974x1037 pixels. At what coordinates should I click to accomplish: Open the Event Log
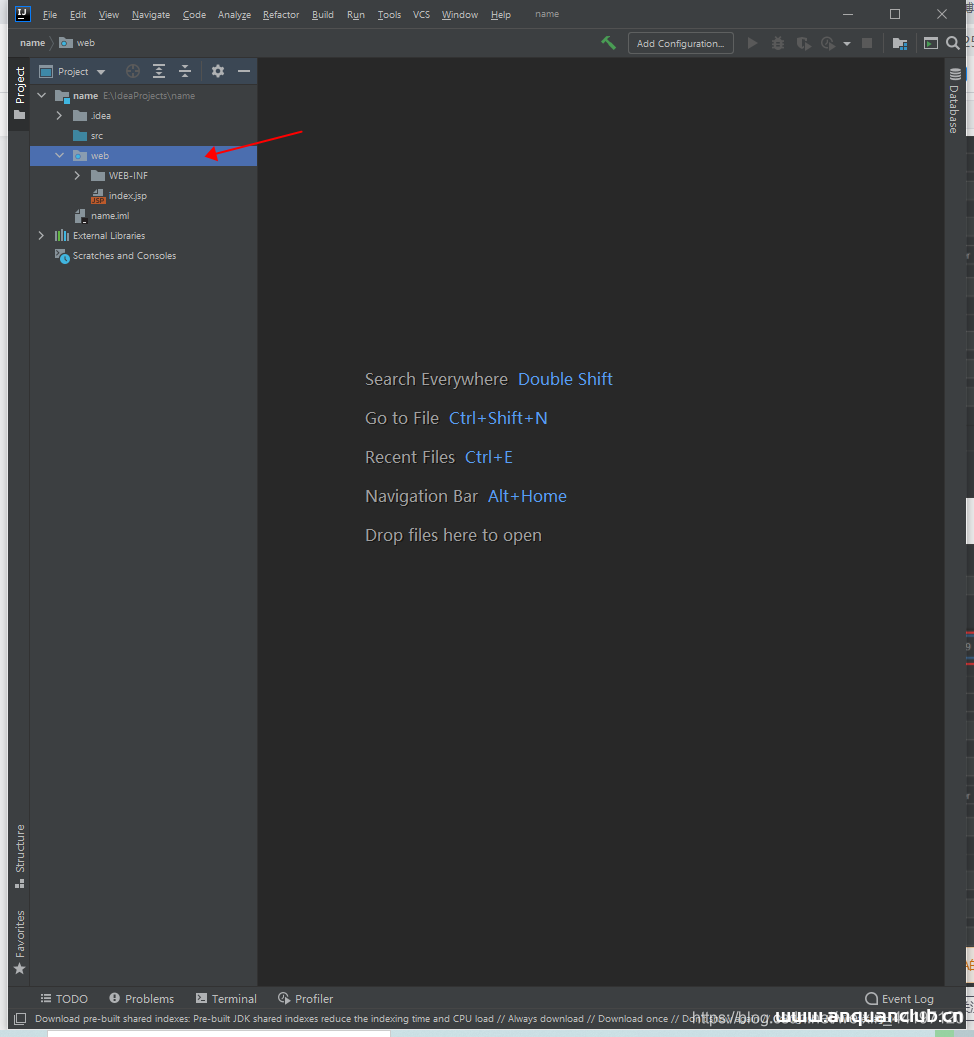tap(899, 999)
